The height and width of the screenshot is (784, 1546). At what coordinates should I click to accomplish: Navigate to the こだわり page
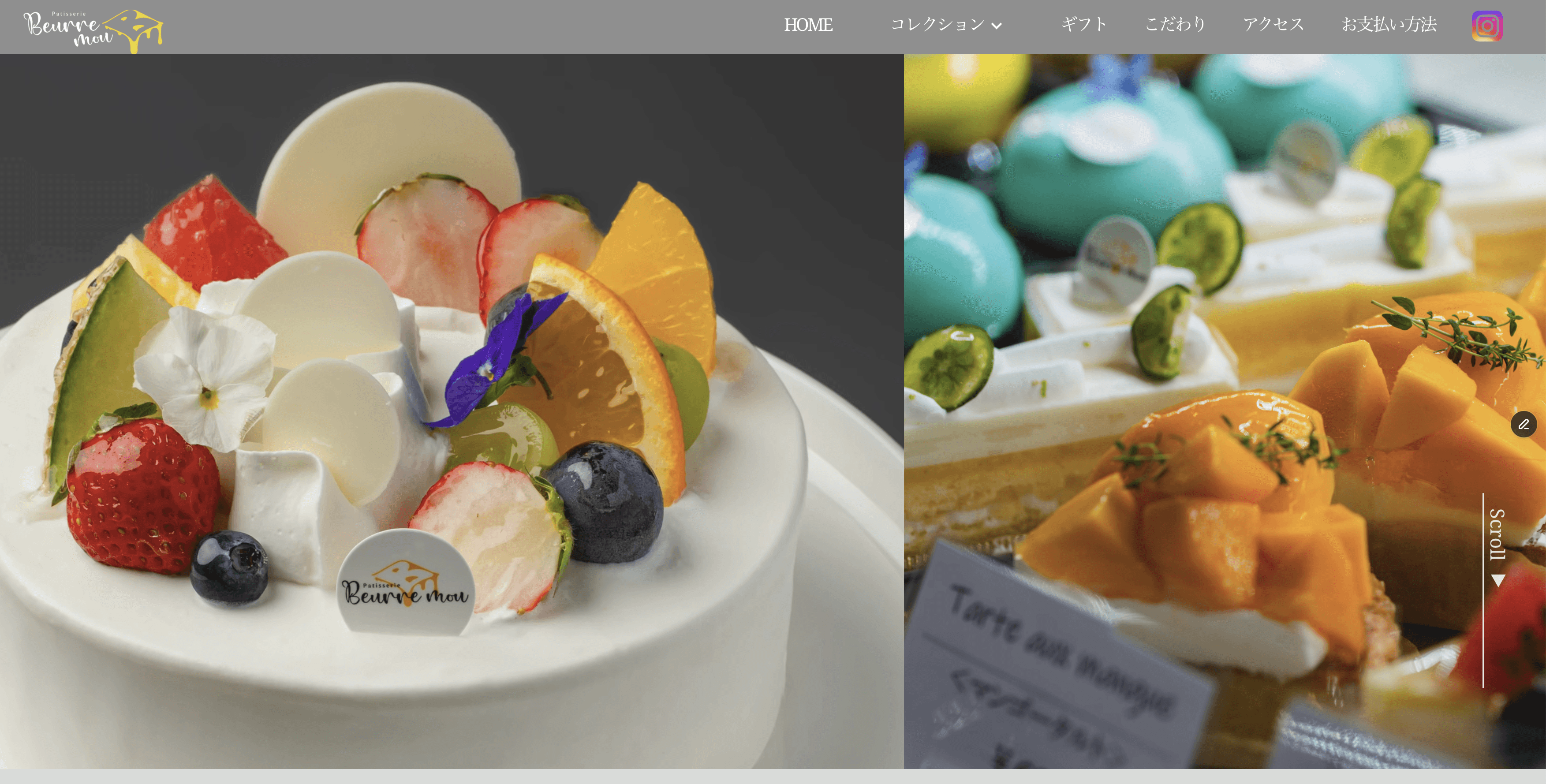pyautogui.click(x=1175, y=25)
